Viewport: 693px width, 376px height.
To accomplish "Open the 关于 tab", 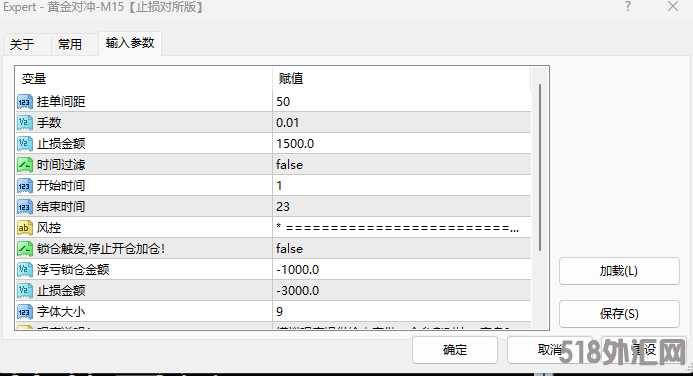I will (x=27, y=45).
